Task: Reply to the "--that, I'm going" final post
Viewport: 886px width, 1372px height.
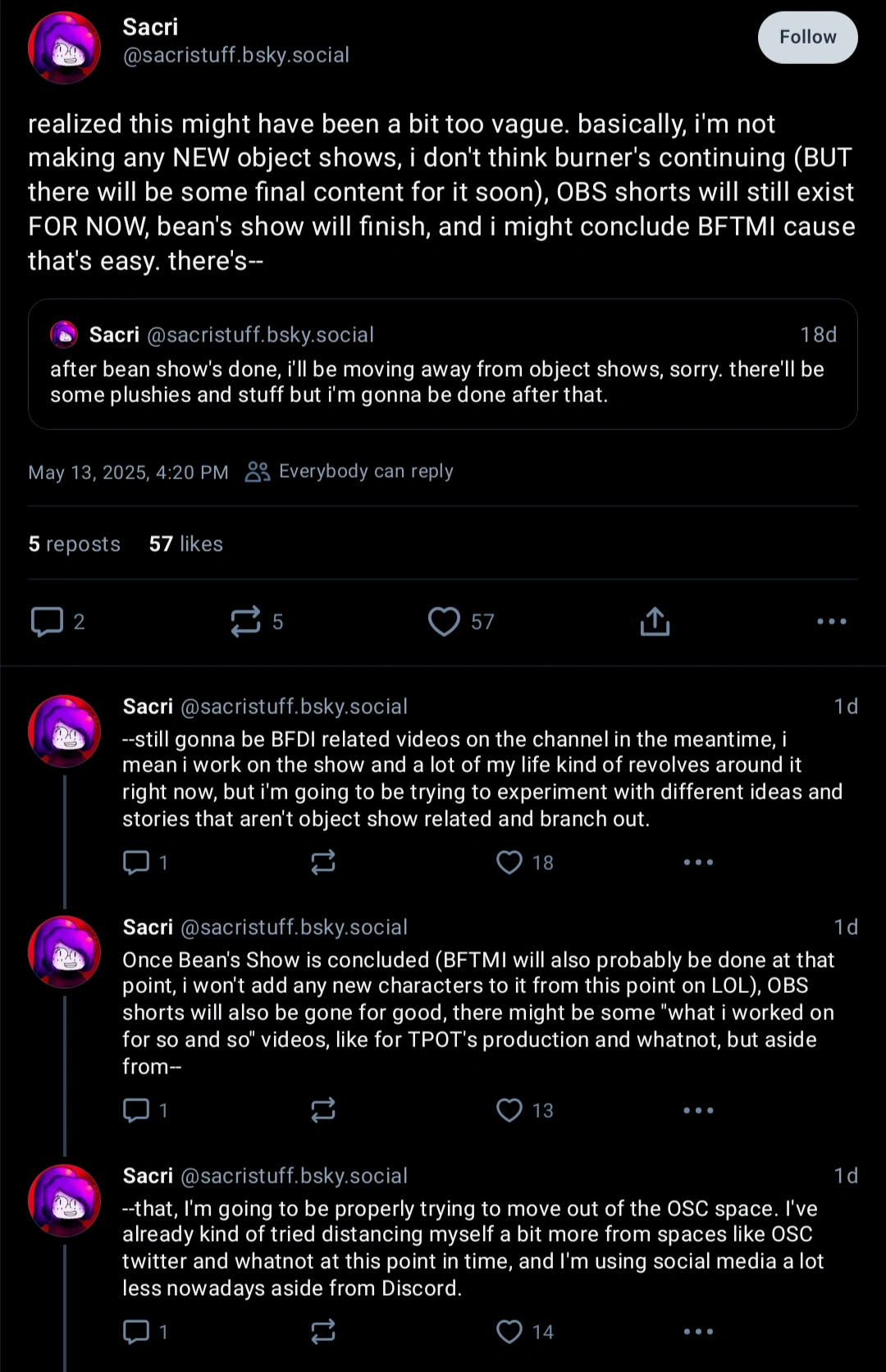Action: coord(135,1332)
